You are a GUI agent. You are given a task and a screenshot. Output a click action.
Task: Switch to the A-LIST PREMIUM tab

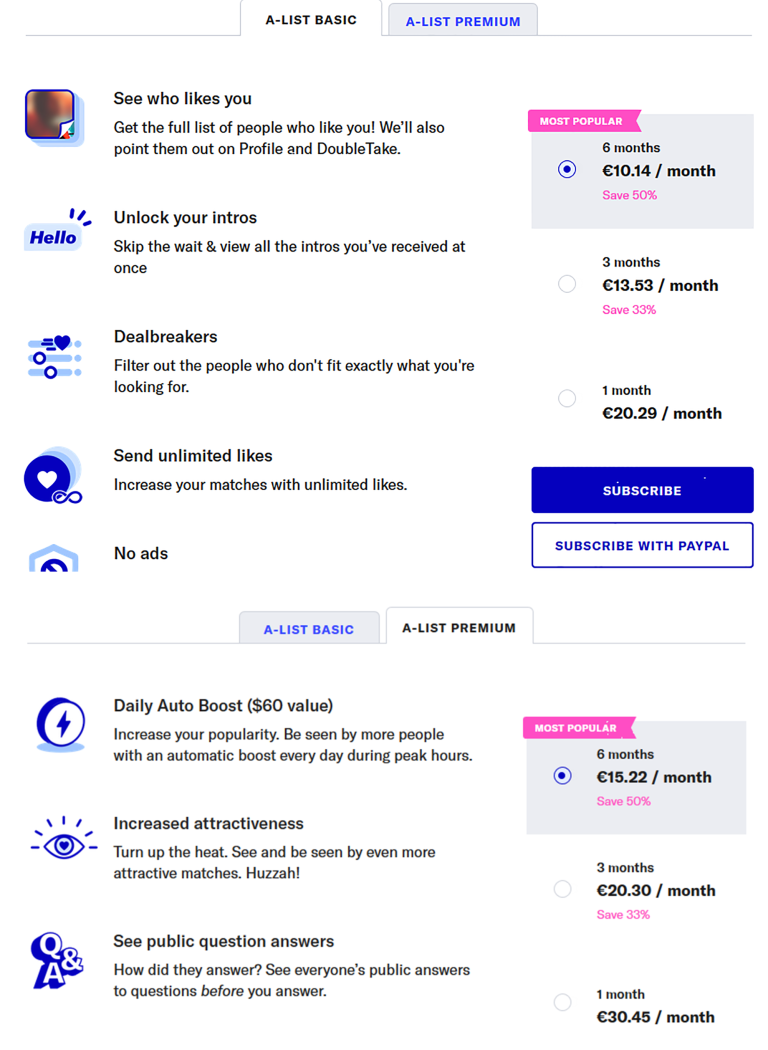[x=462, y=20]
